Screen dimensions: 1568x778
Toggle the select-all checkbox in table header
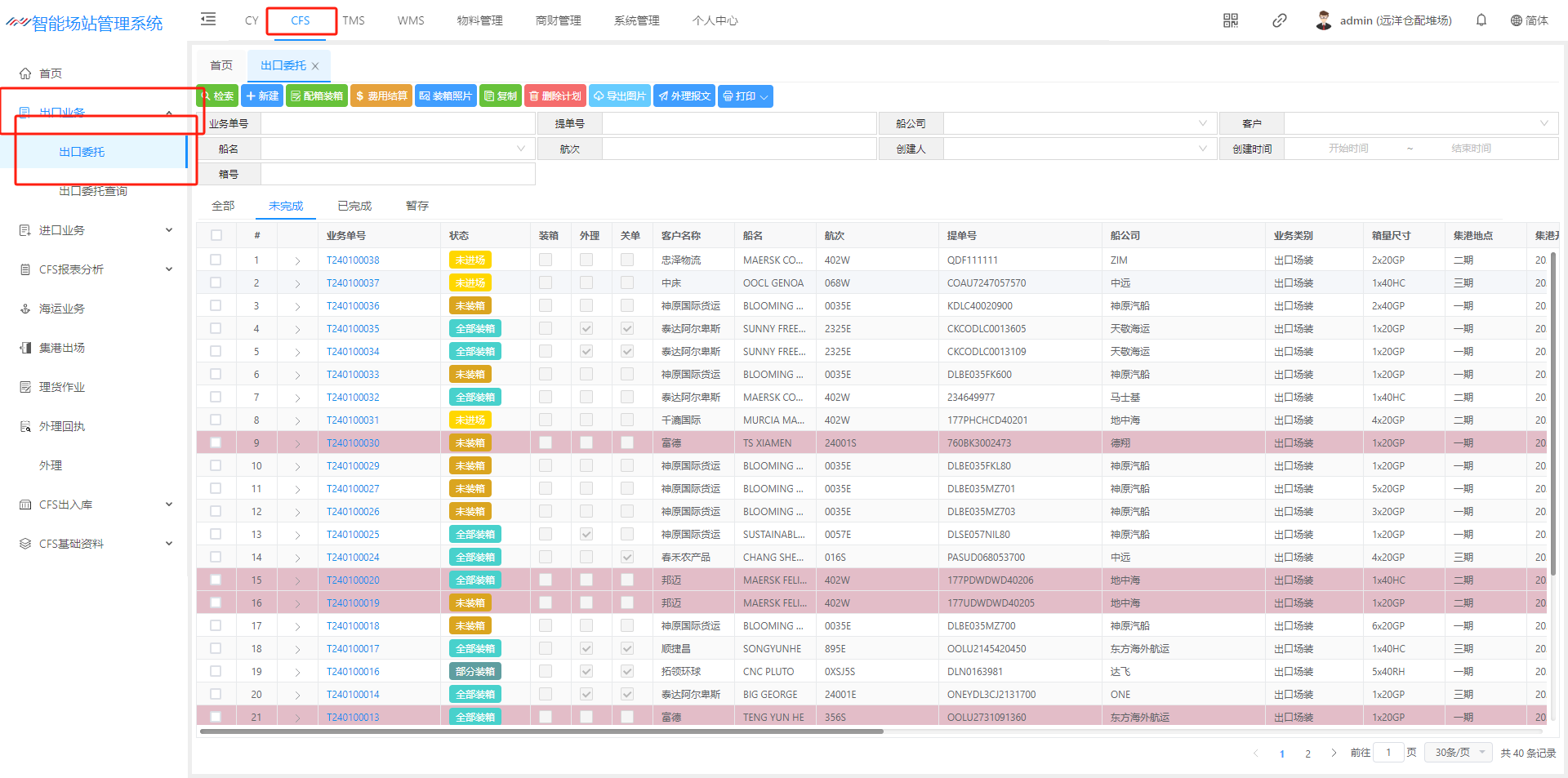pos(216,235)
